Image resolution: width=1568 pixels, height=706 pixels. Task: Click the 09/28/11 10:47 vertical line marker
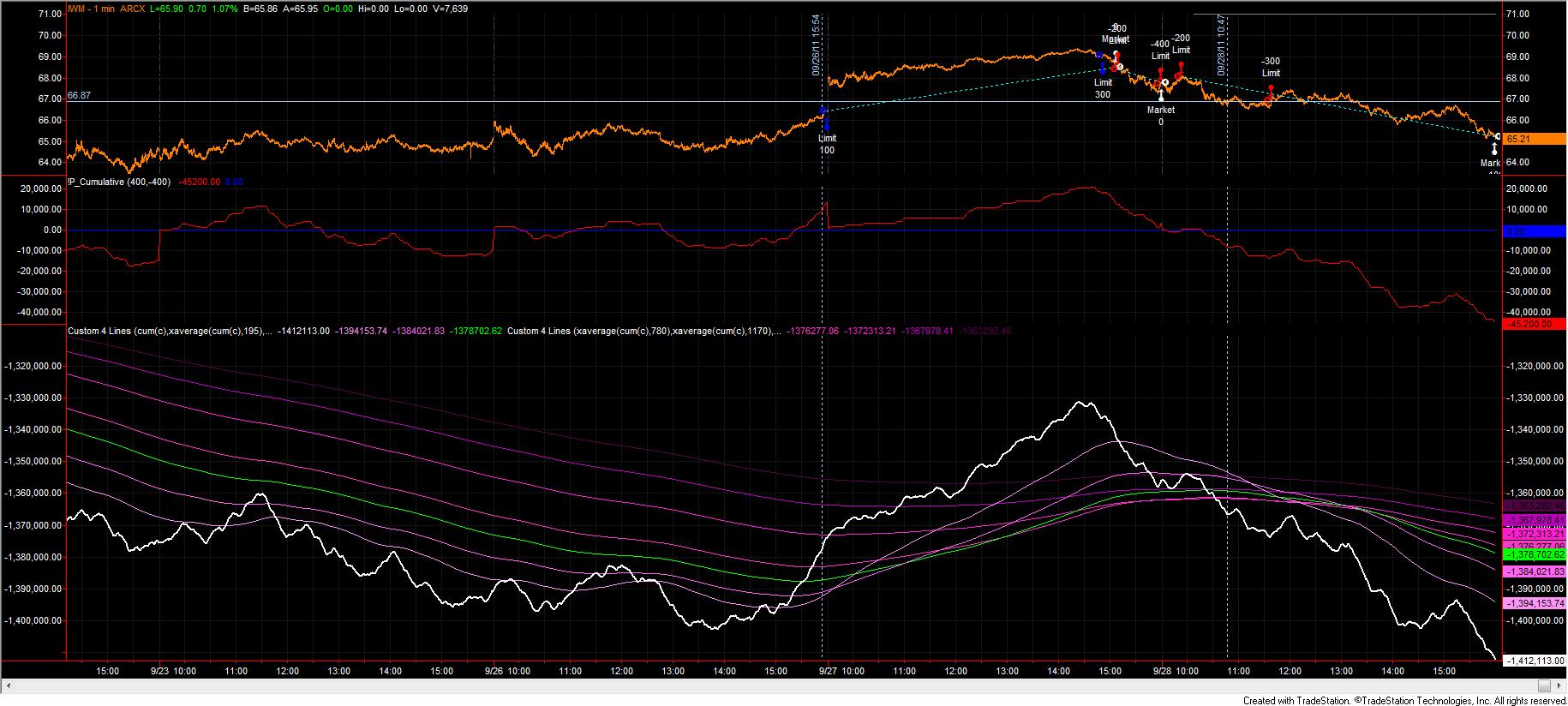pos(1223,45)
